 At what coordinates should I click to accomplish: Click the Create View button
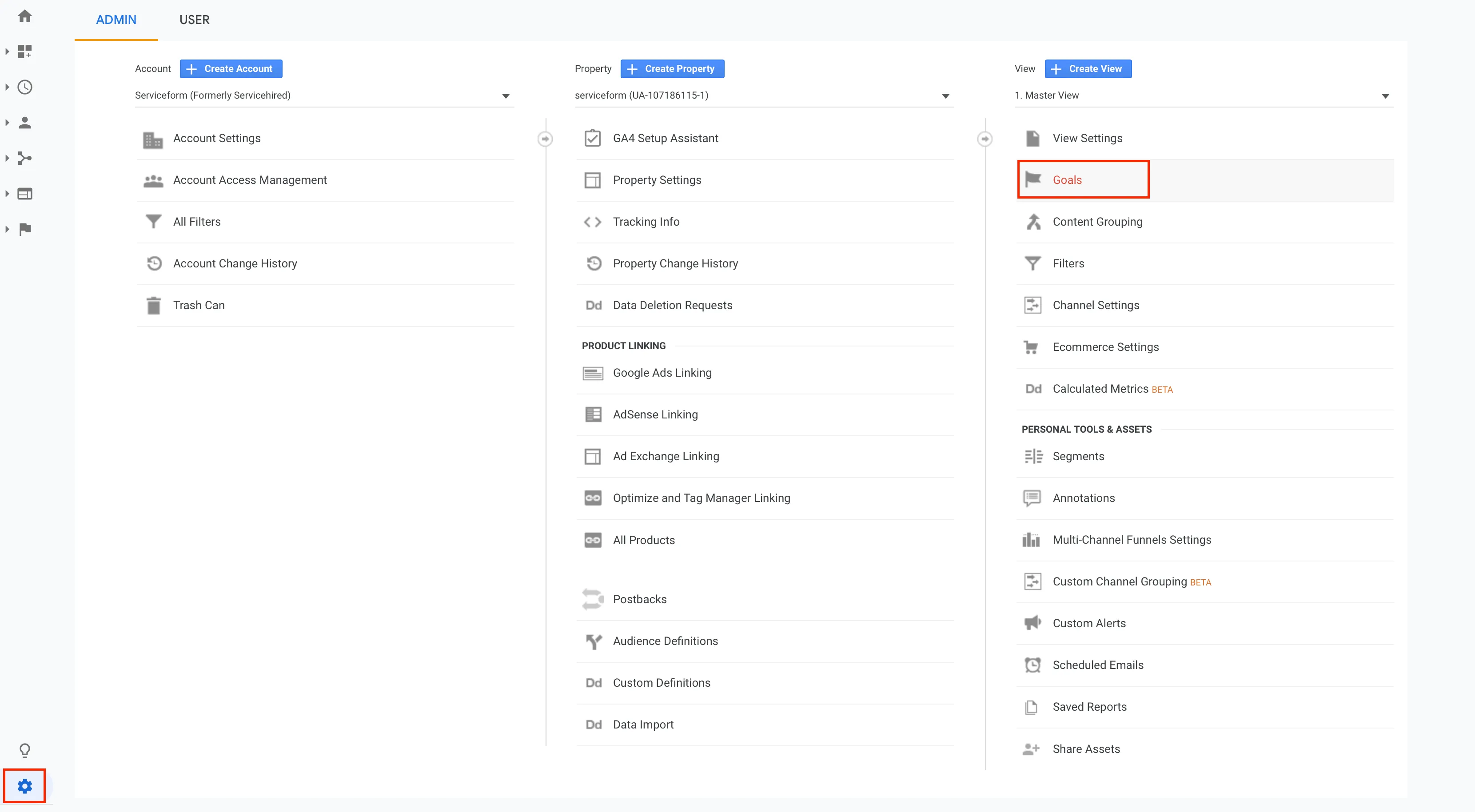(x=1088, y=69)
